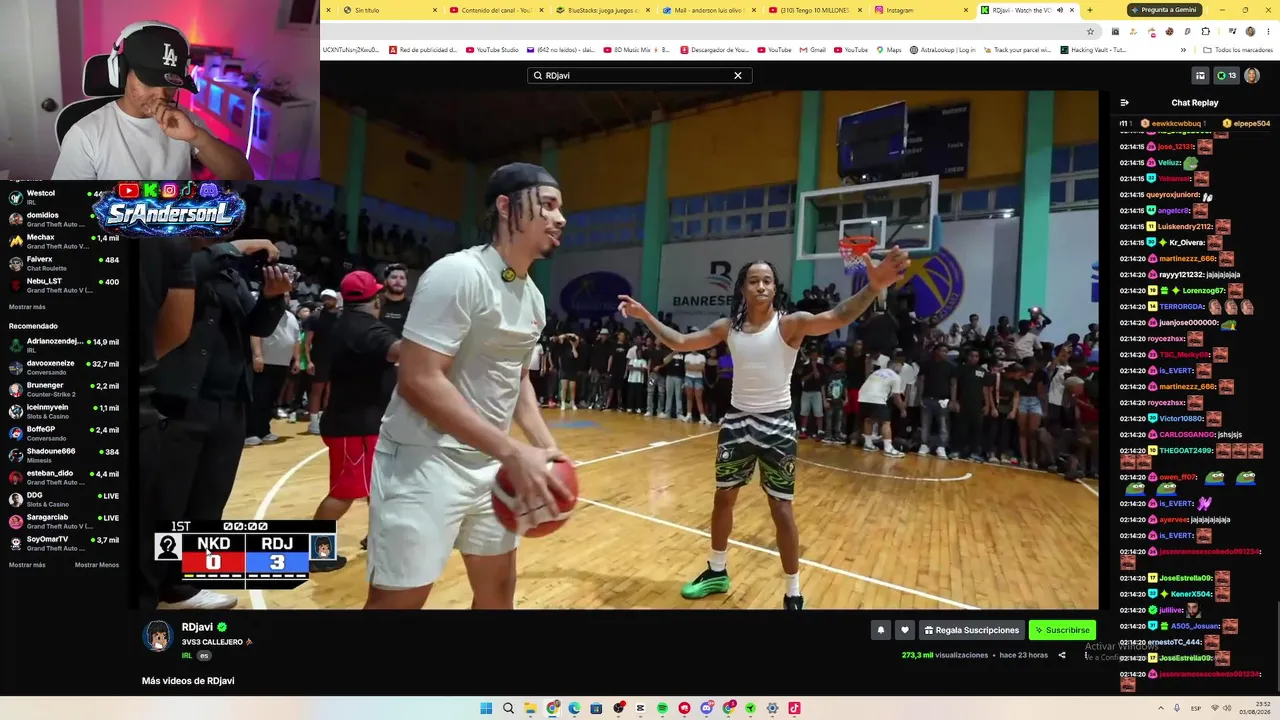This screenshot has height=720, width=1280.
Task: Open TikTok from taskbar
Action: click(794, 708)
